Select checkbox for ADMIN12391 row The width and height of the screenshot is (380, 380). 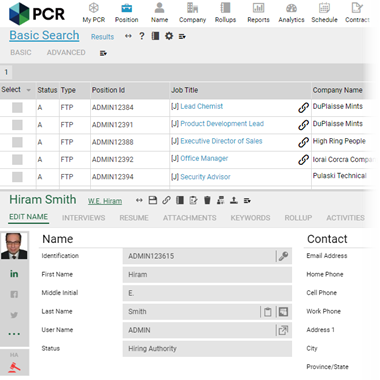click(17, 125)
